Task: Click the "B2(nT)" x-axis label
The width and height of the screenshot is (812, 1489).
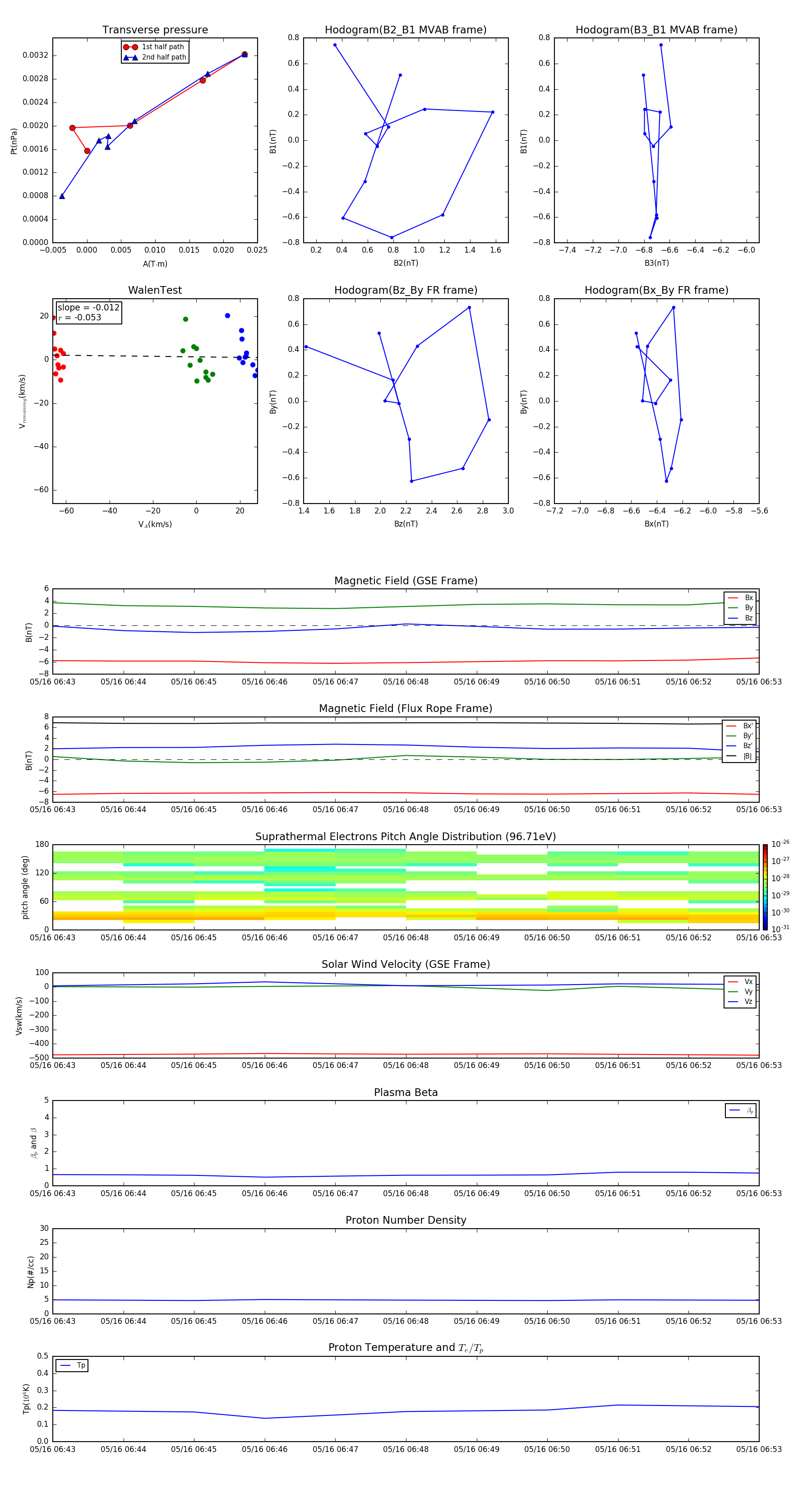Action: (406, 263)
